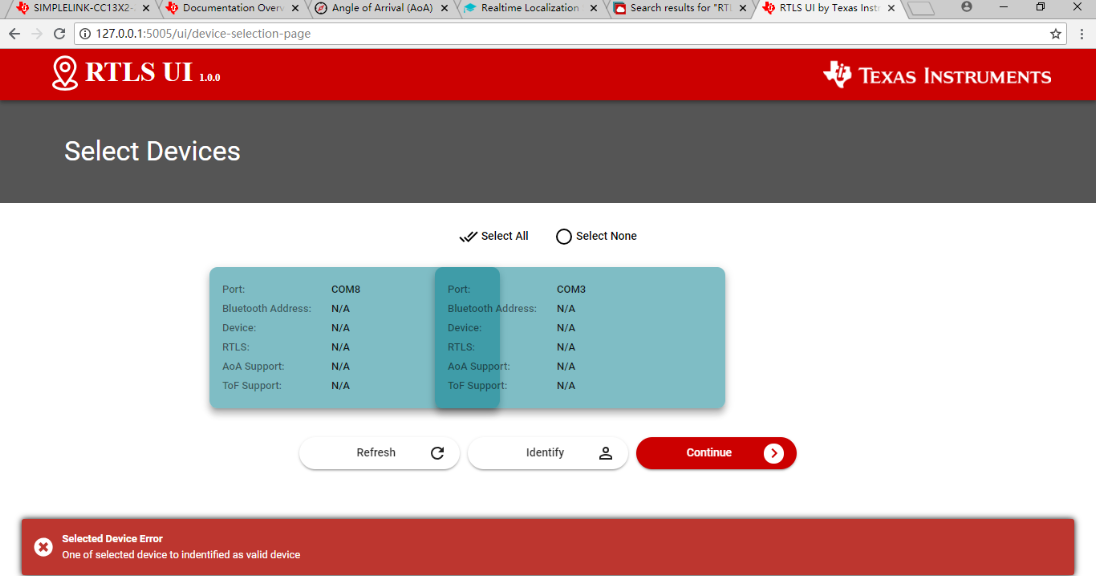Switch to the Angle of Arrival (AoA) tab

[x=382, y=8]
